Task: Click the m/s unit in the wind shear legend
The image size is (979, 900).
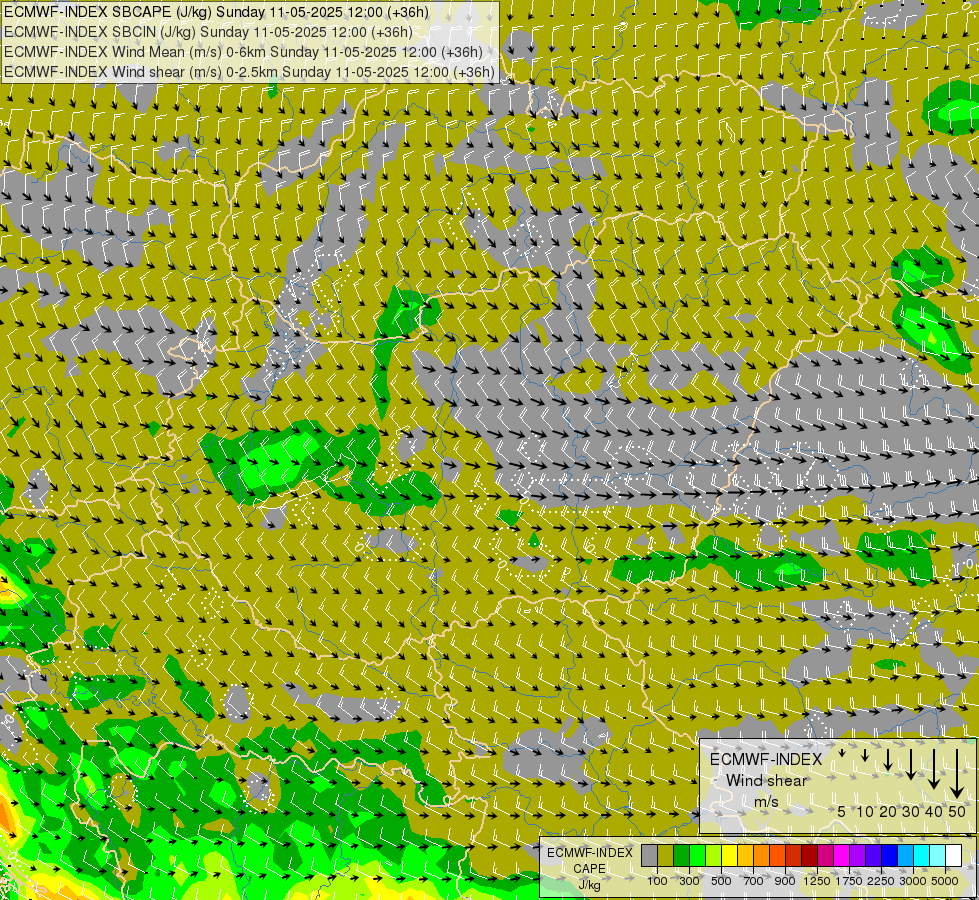Action: tap(766, 801)
